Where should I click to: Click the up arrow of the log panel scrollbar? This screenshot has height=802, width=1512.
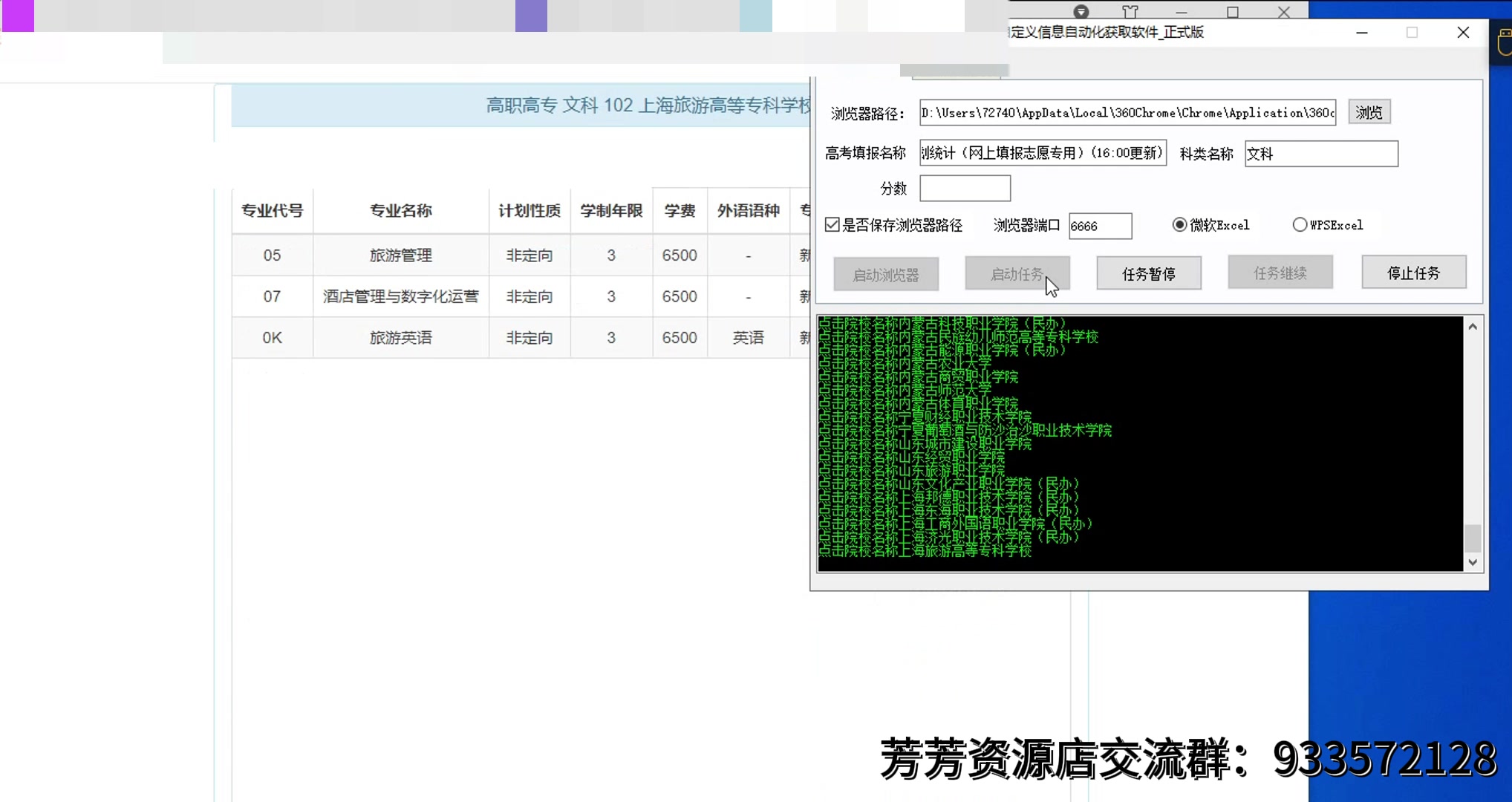pyautogui.click(x=1473, y=325)
